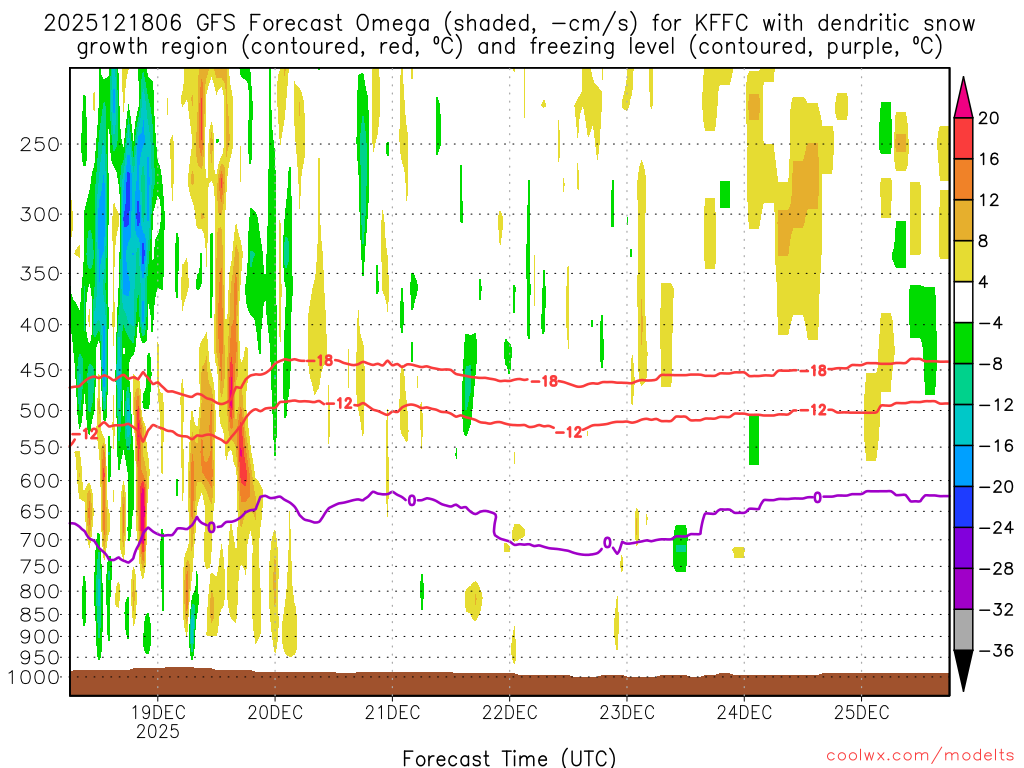Viewport: 1024px width, 768px height.
Task: Click the 300 pressure level label
Action: click(40, 214)
